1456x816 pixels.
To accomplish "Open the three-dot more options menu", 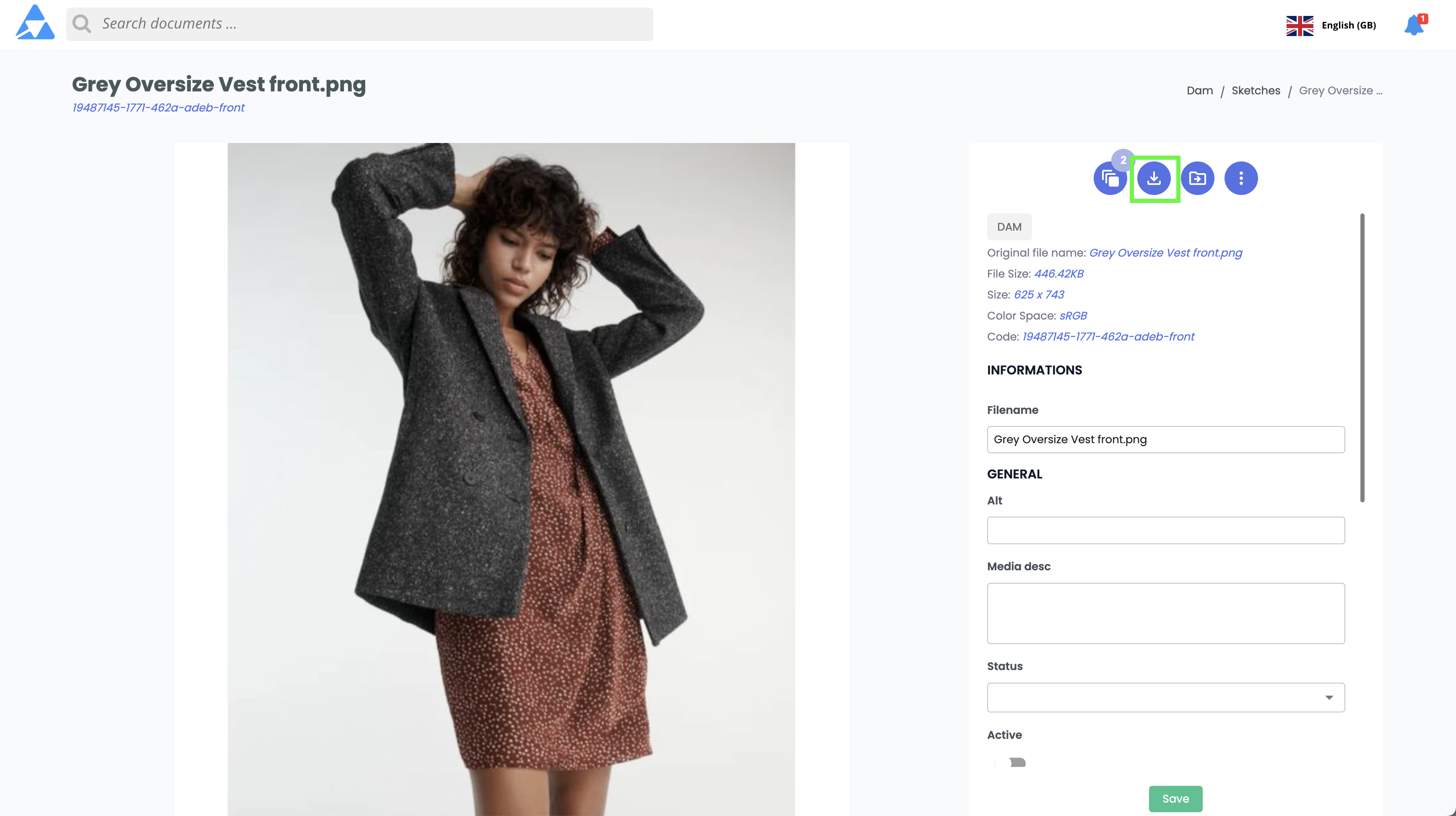I will 1240,179.
